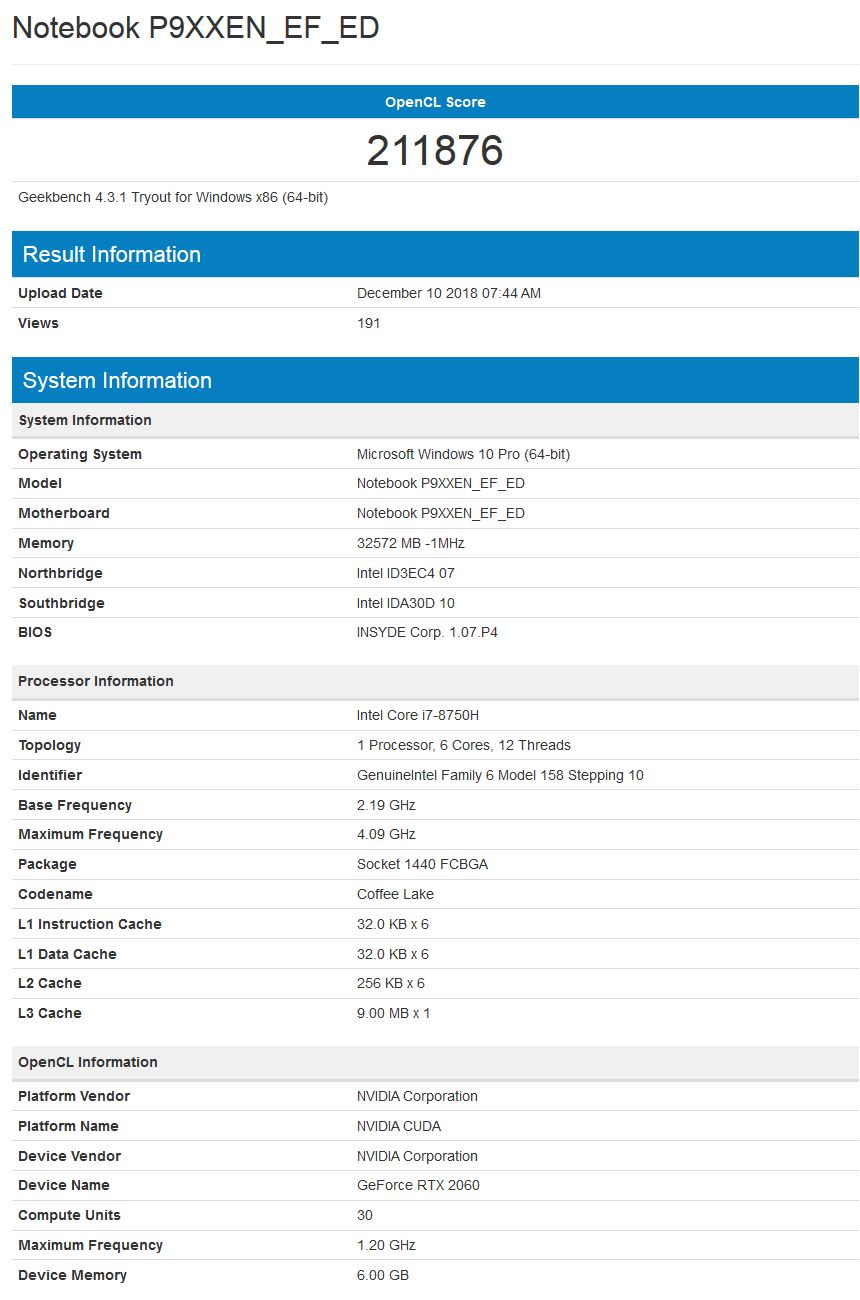This screenshot has height=1300, width=860.
Task: Click the Compute Units label
Action: coord(69,1215)
